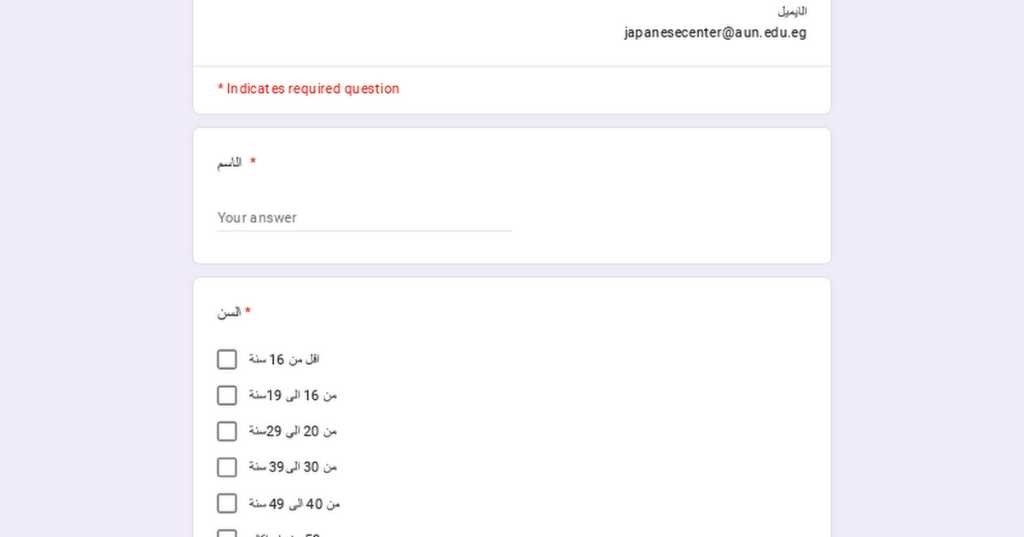Click the 'الايميل' label at top
The height and width of the screenshot is (537, 1024).
pyautogui.click(x=792, y=11)
